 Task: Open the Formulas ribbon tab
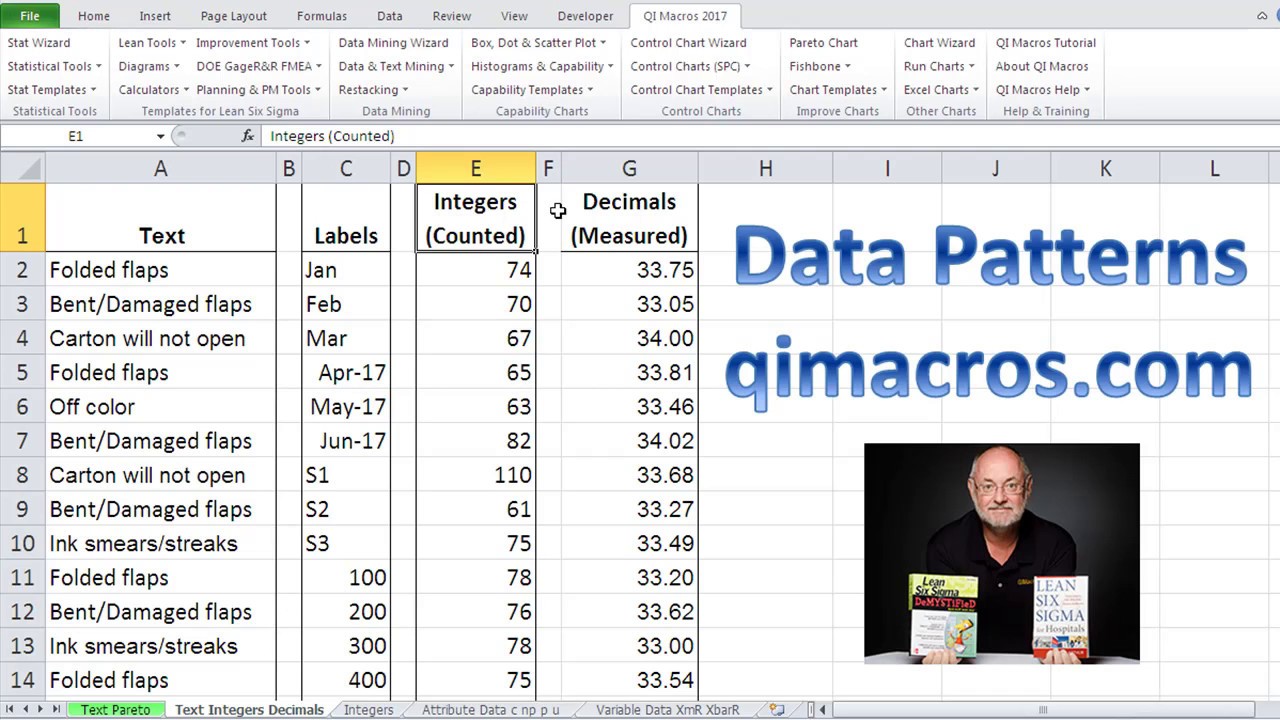(x=322, y=16)
